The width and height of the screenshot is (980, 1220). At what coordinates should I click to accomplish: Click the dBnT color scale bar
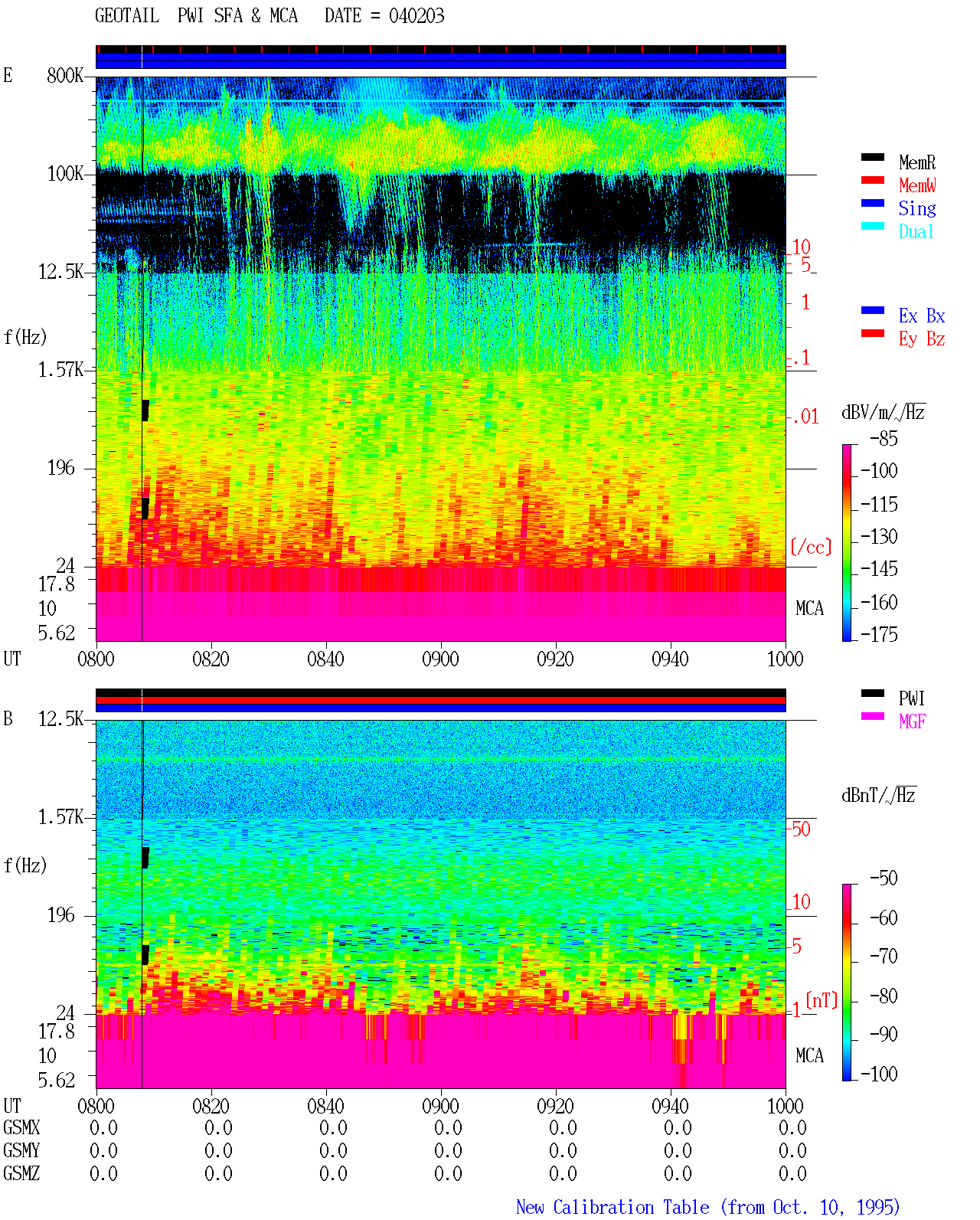click(x=846, y=983)
